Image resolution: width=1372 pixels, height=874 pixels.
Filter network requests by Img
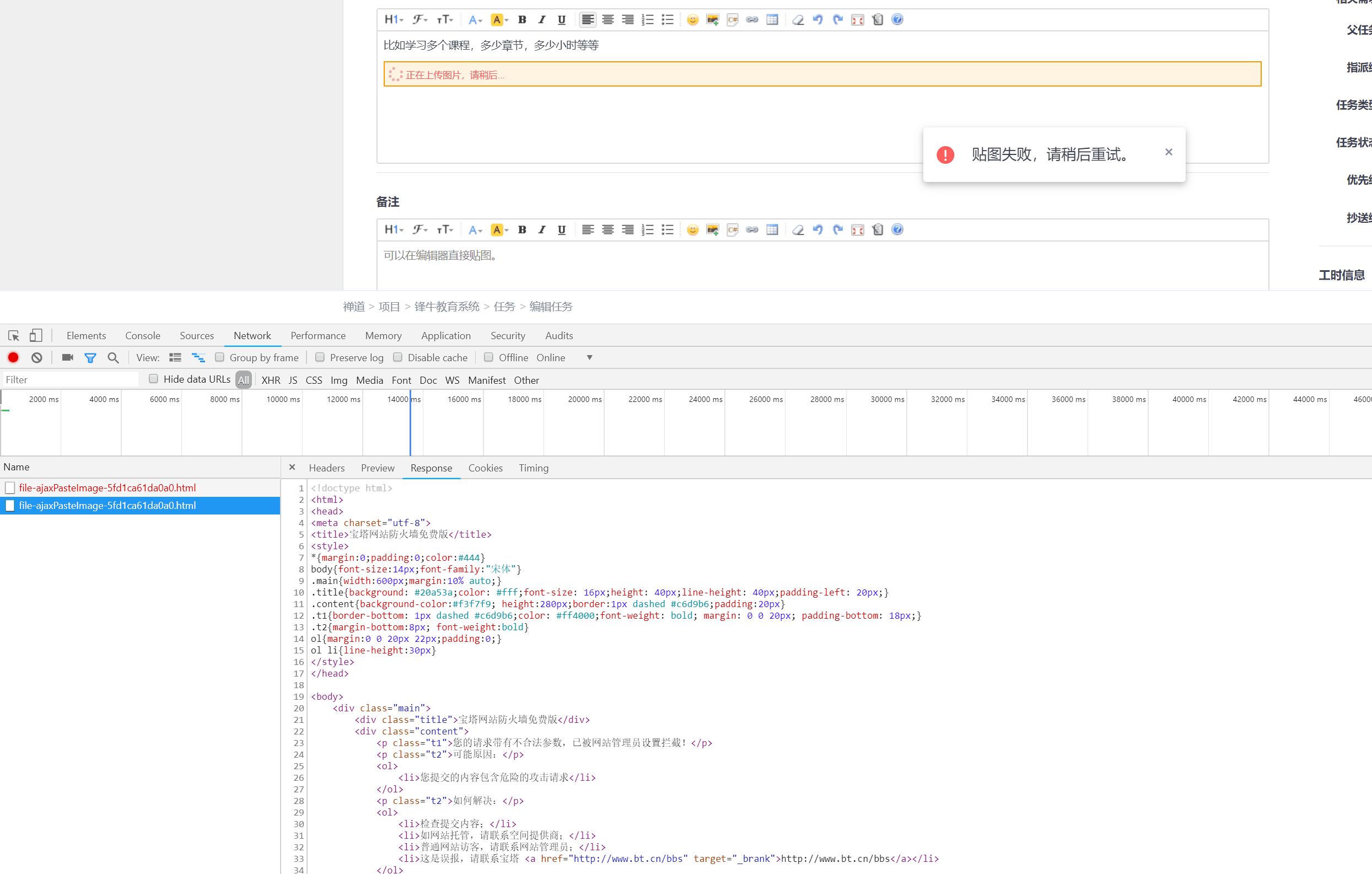[x=339, y=380]
